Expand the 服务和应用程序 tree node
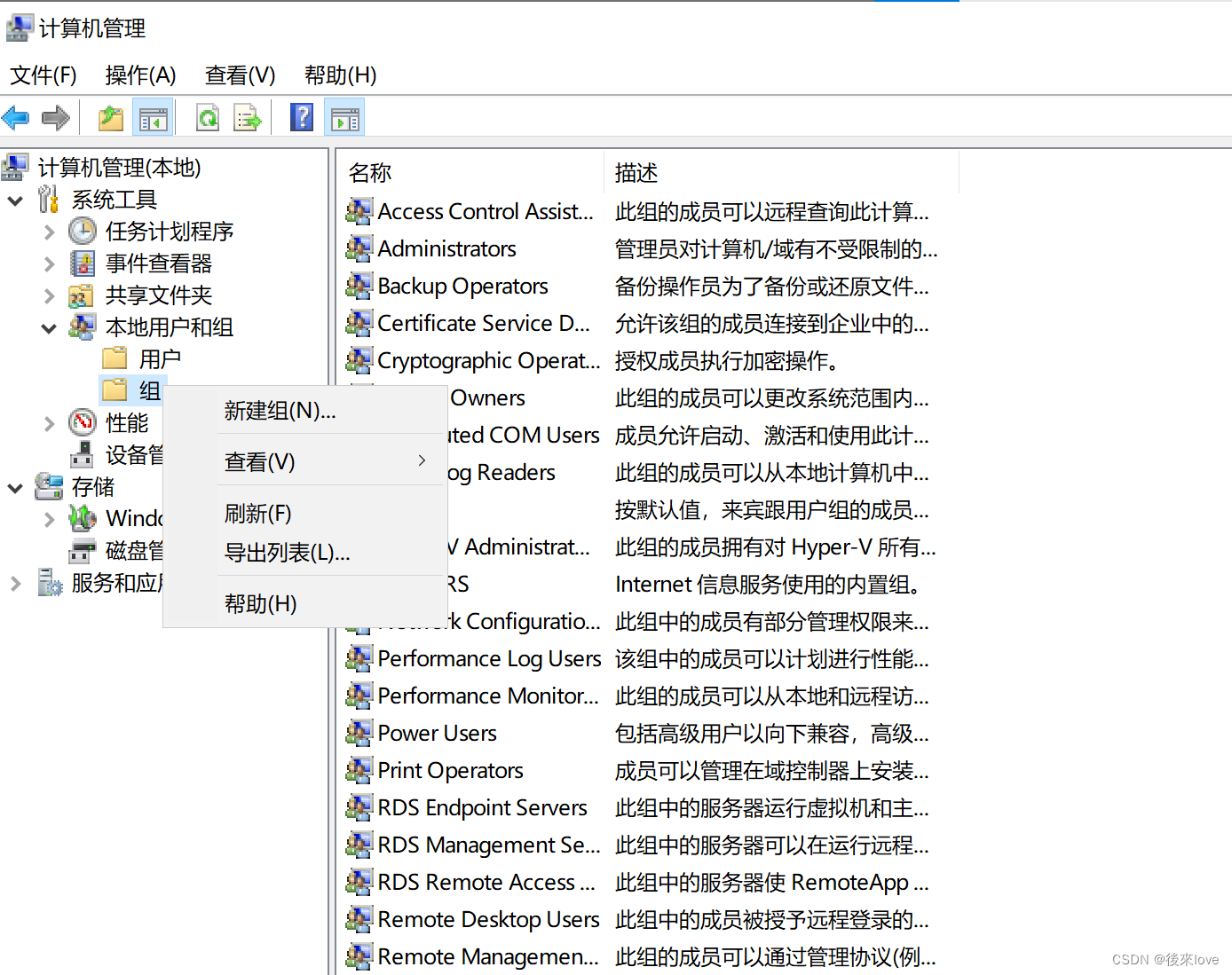 (15, 583)
